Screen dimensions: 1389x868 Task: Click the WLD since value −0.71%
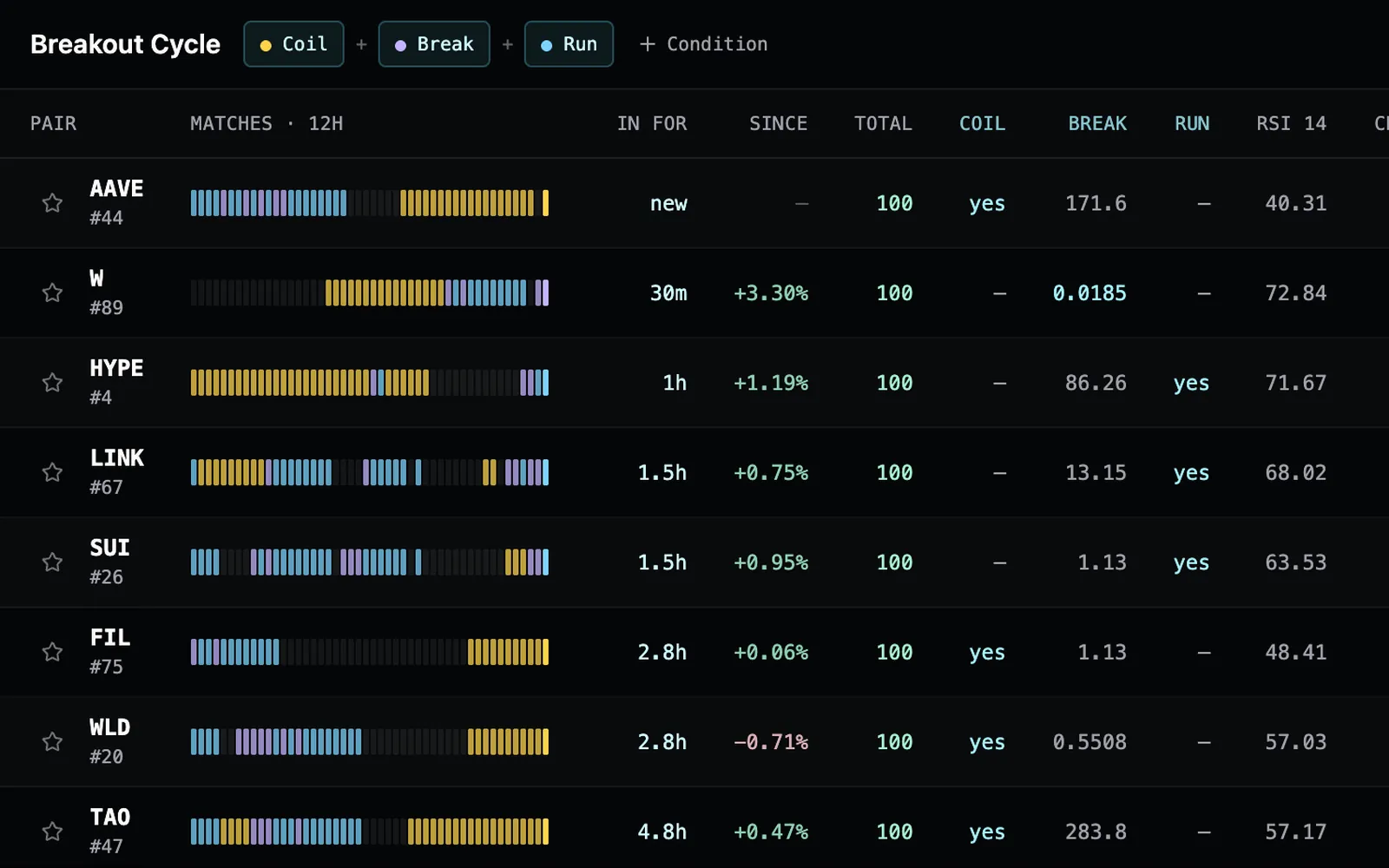point(771,742)
